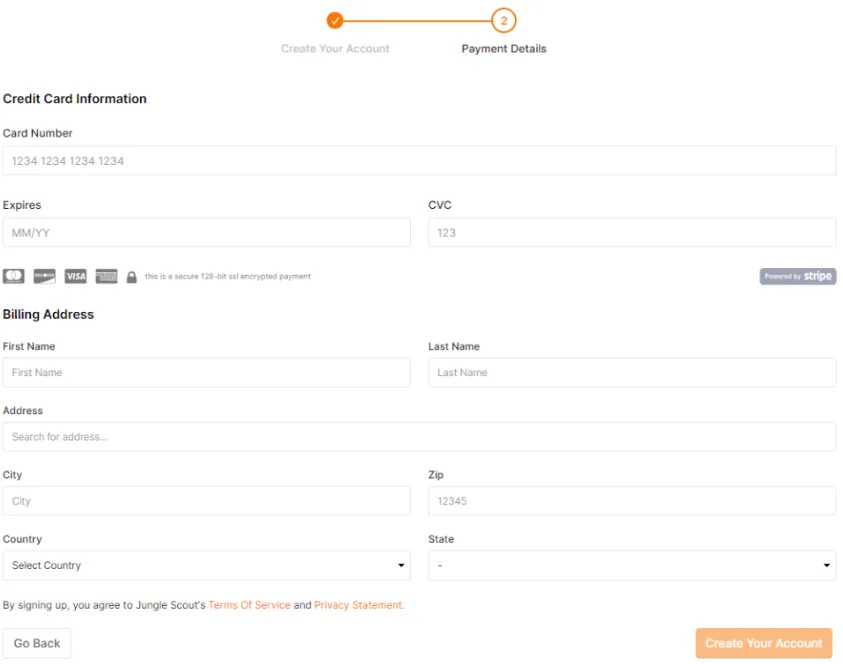Focus the First Name field
Viewport: 843px width, 664px height.
[206, 372]
